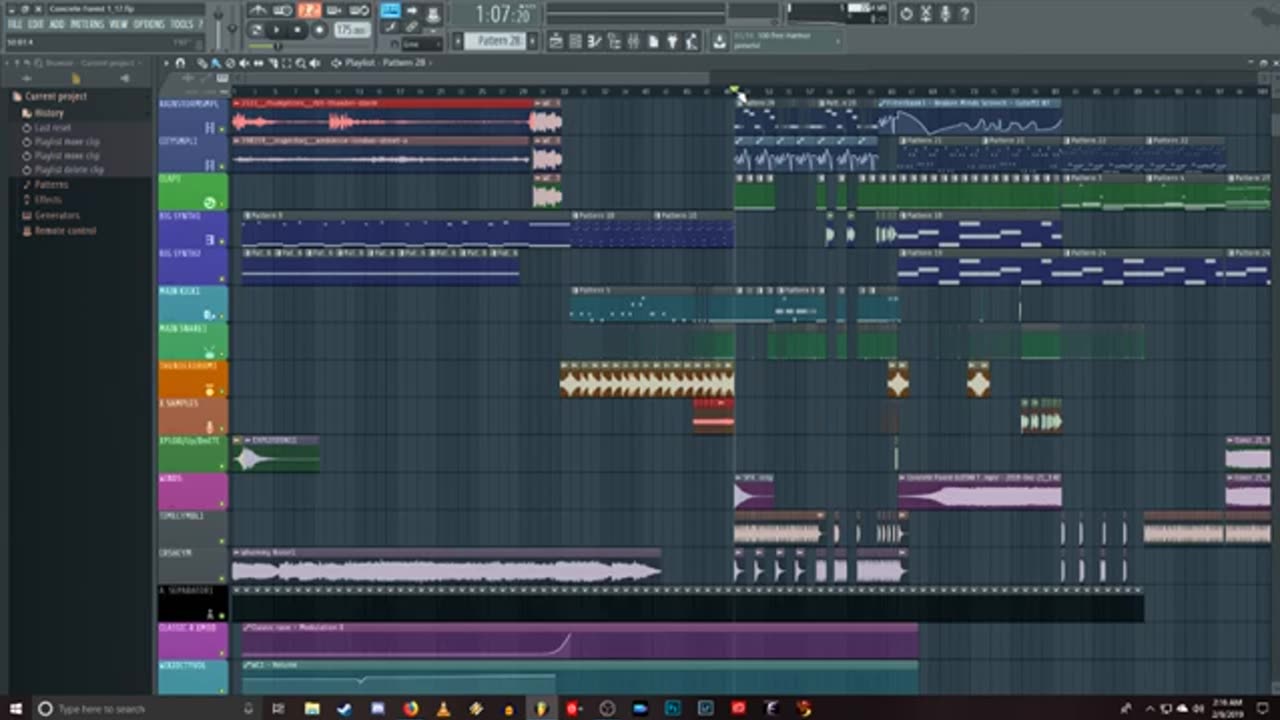The image size is (1280, 720).
Task: Click the master volume slider
Action: [x=219, y=30]
